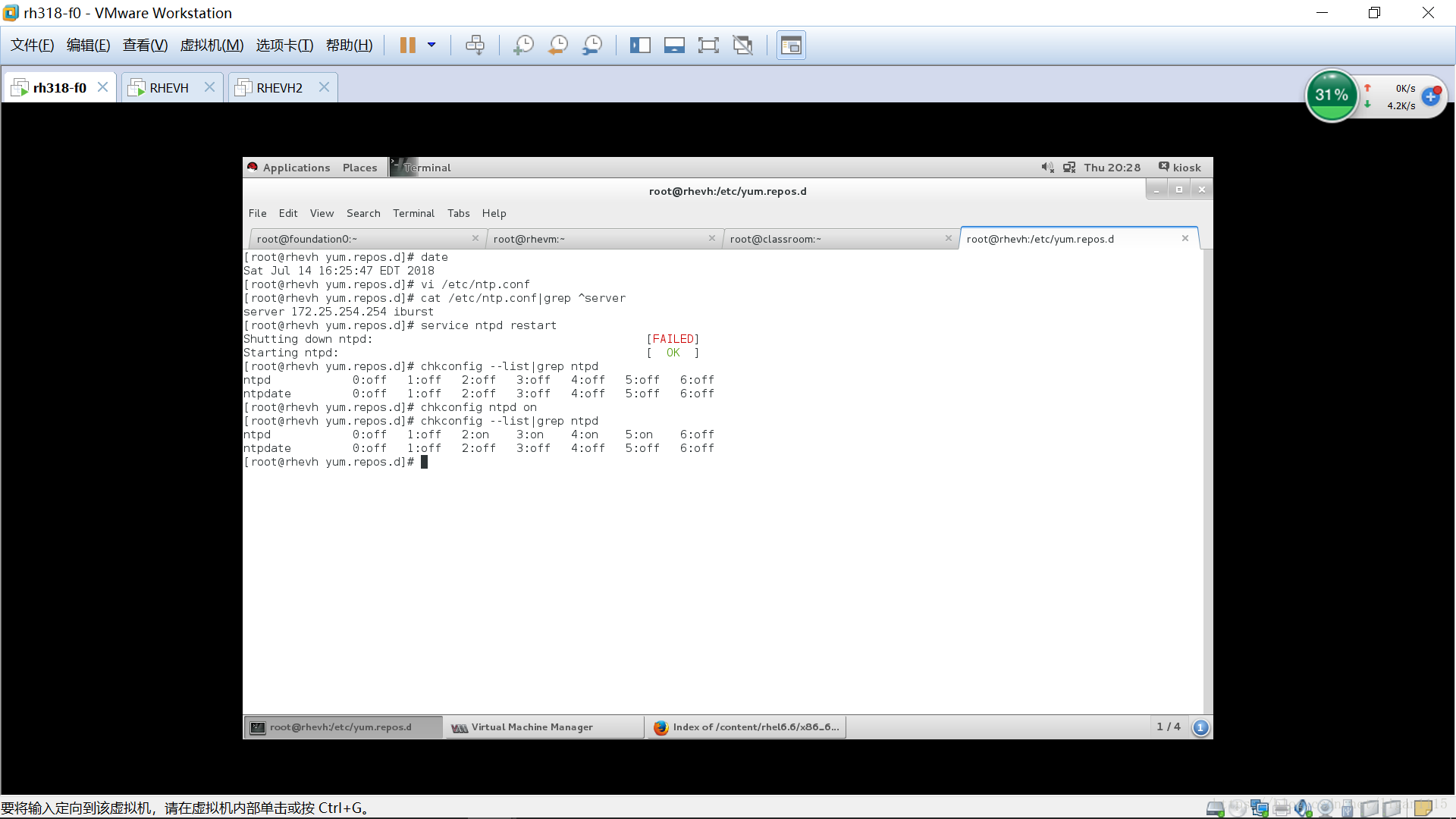The width and height of the screenshot is (1456, 819).
Task: Close the RHEVH VM tab
Action: 210,87
